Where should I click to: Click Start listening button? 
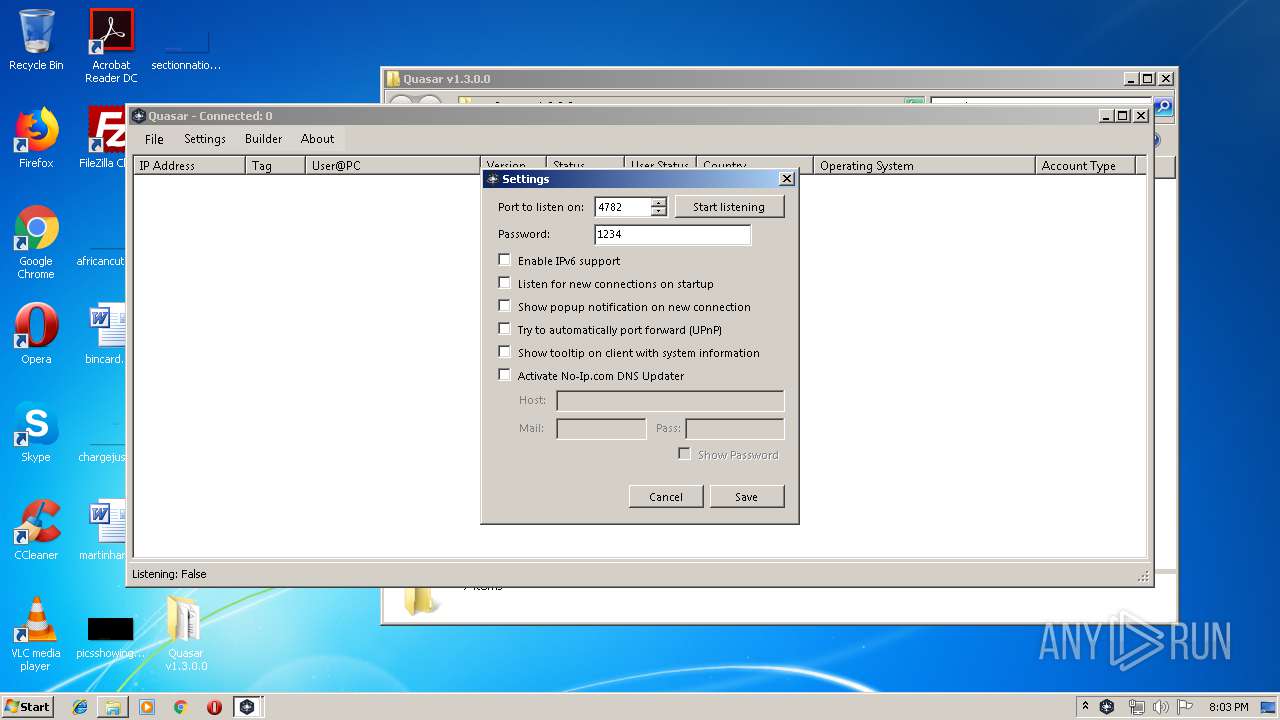729,207
